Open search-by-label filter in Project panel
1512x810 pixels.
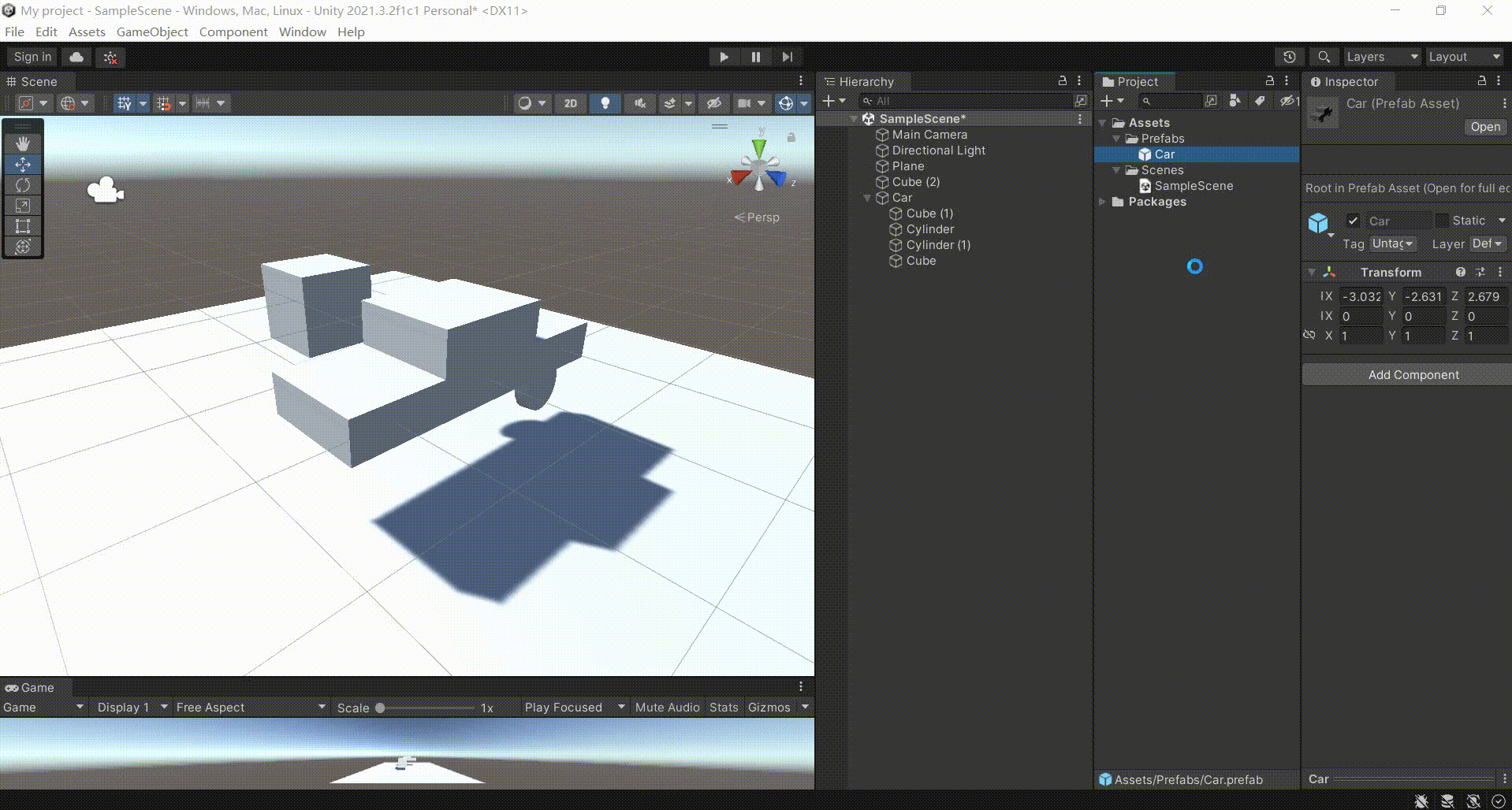[1260, 101]
